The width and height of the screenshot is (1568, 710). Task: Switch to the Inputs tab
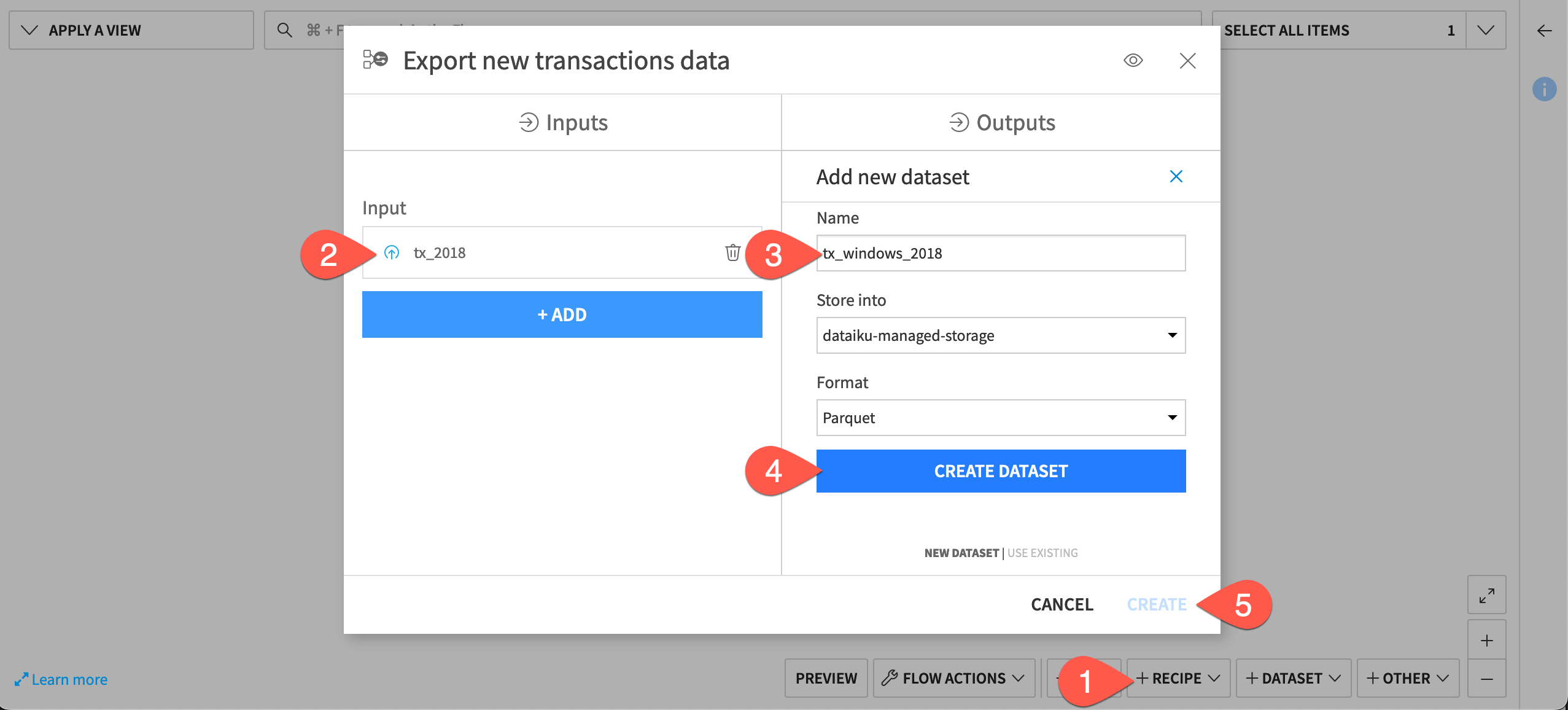[x=563, y=122]
